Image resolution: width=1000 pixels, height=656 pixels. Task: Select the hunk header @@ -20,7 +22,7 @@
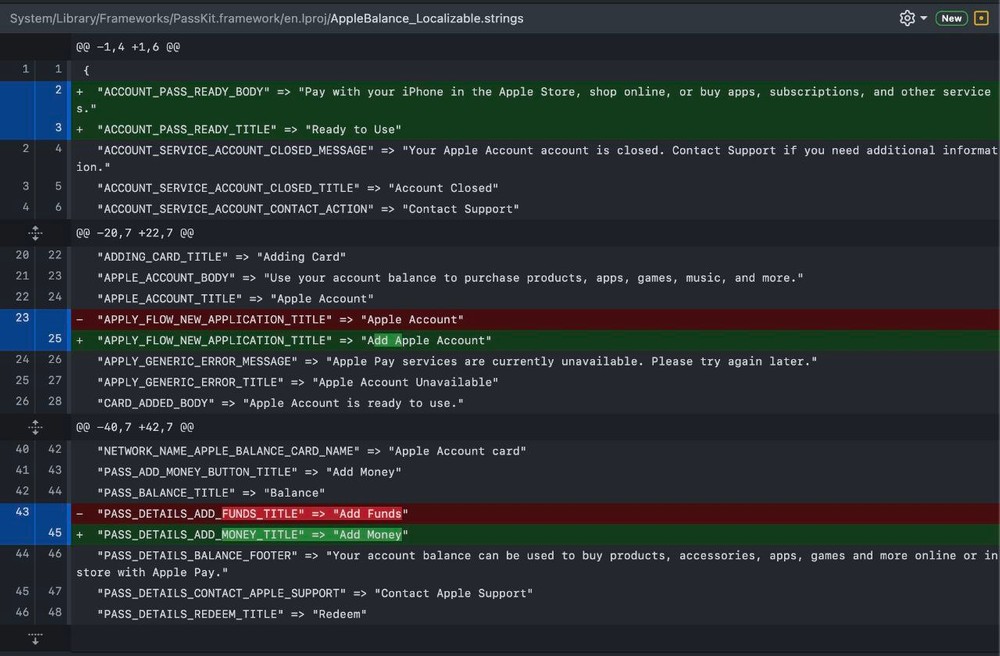pos(135,233)
